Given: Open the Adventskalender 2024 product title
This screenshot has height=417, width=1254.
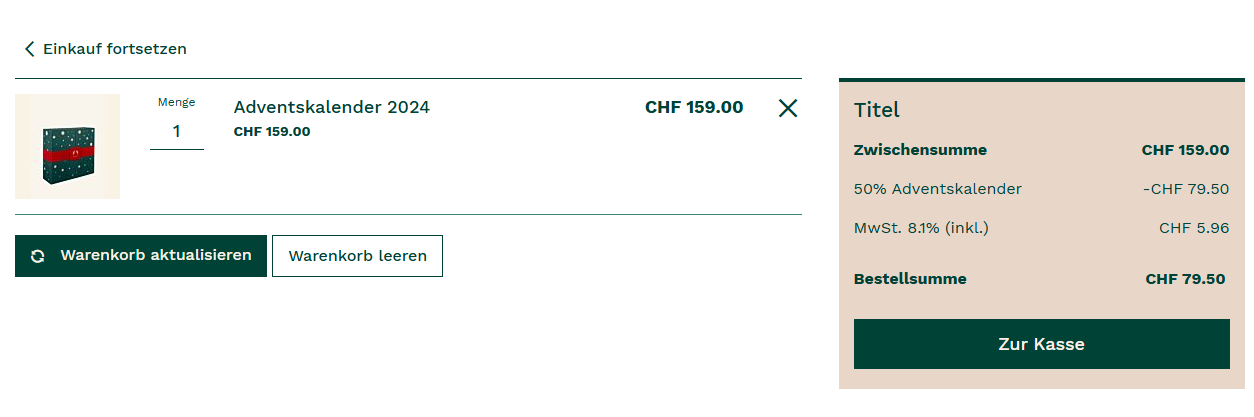Looking at the screenshot, I should click(x=331, y=107).
